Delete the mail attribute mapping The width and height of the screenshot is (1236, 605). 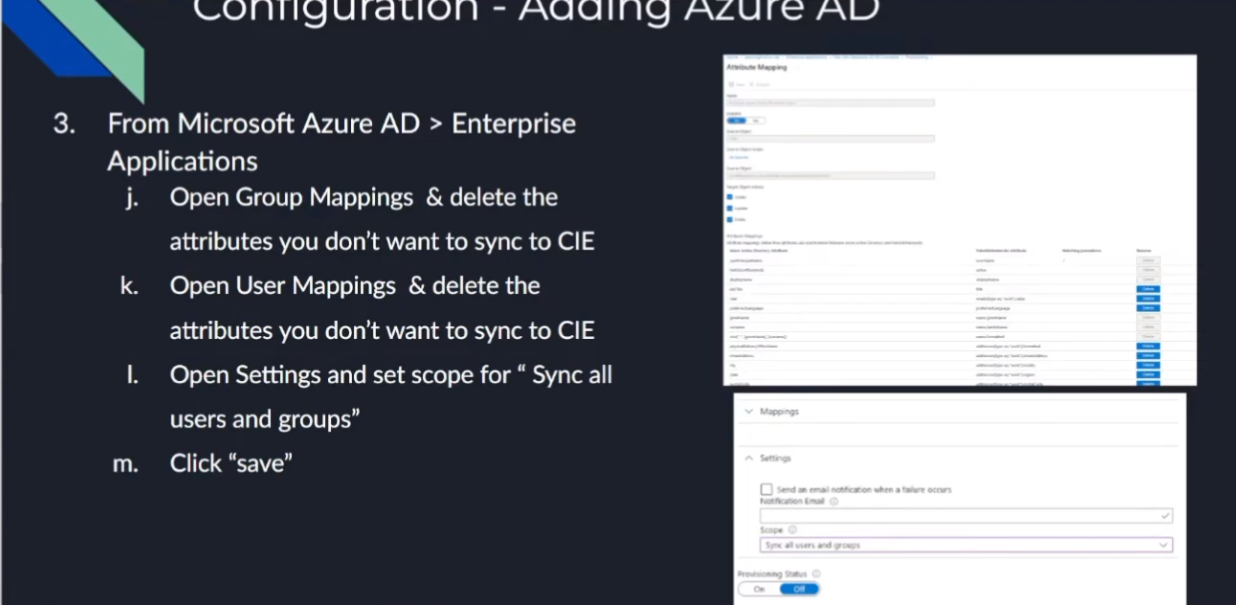[x=1148, y=298]
